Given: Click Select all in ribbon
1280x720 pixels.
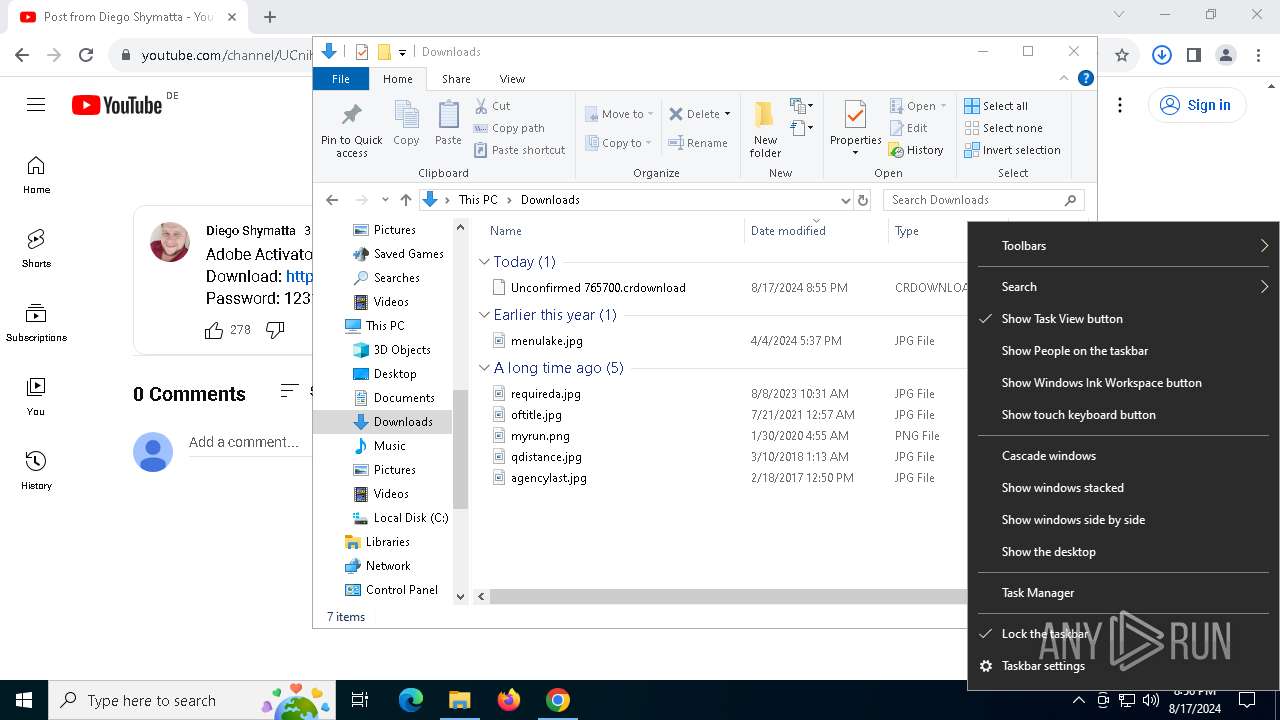Looking at the screenshot, I should [996, 106].
